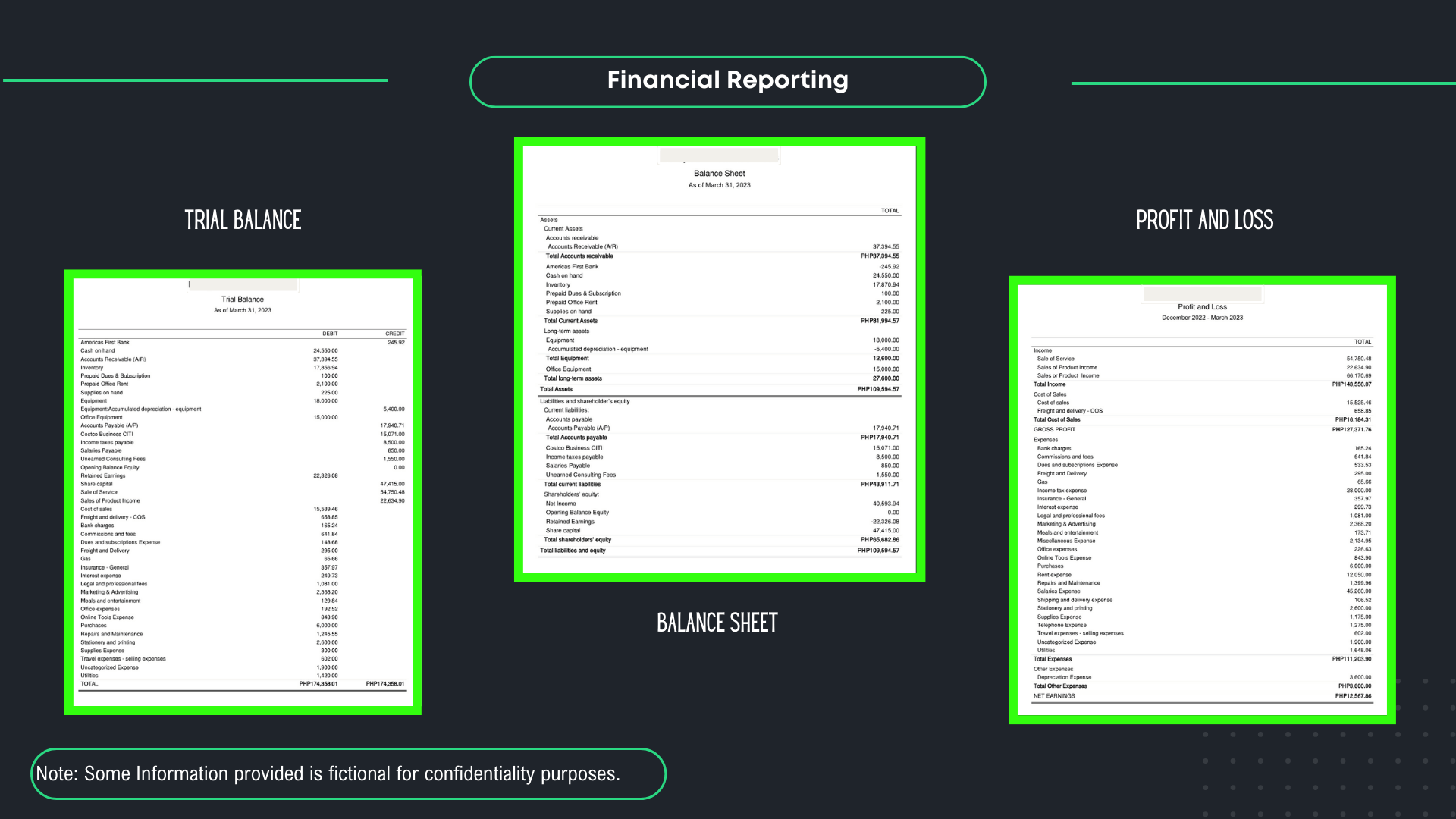
Task: Click Total Assets row in balance sheet
Action: [719, 389]
